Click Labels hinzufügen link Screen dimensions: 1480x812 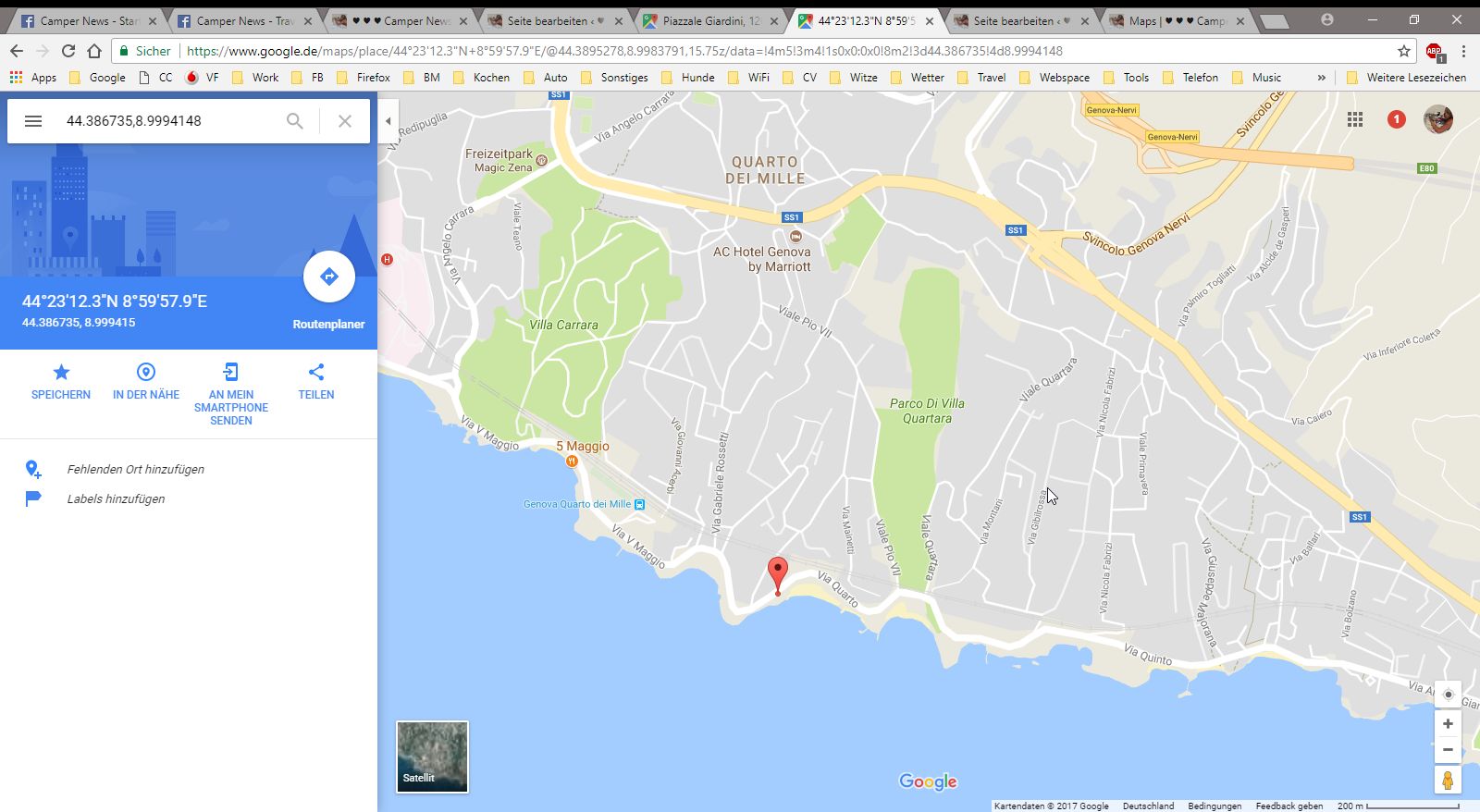tap(116, 499)
